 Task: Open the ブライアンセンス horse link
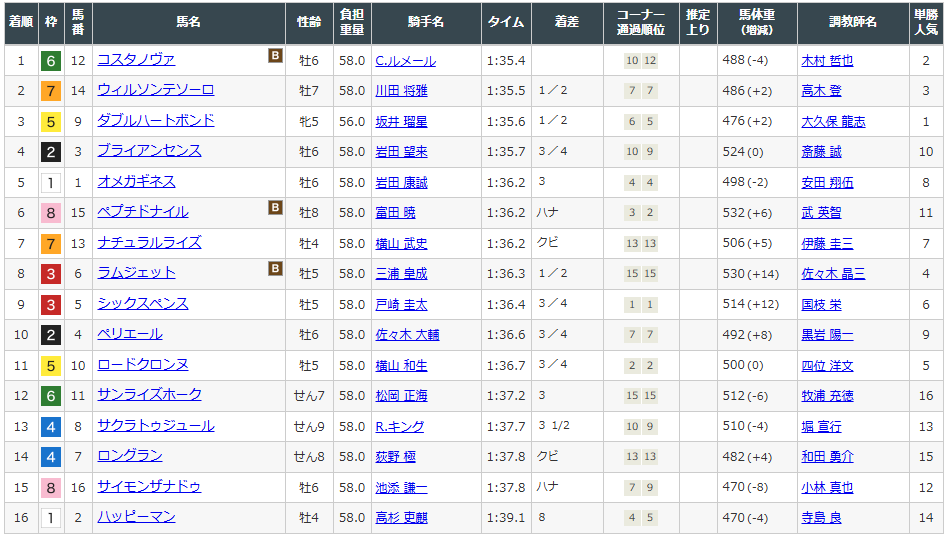coord(149,151)
